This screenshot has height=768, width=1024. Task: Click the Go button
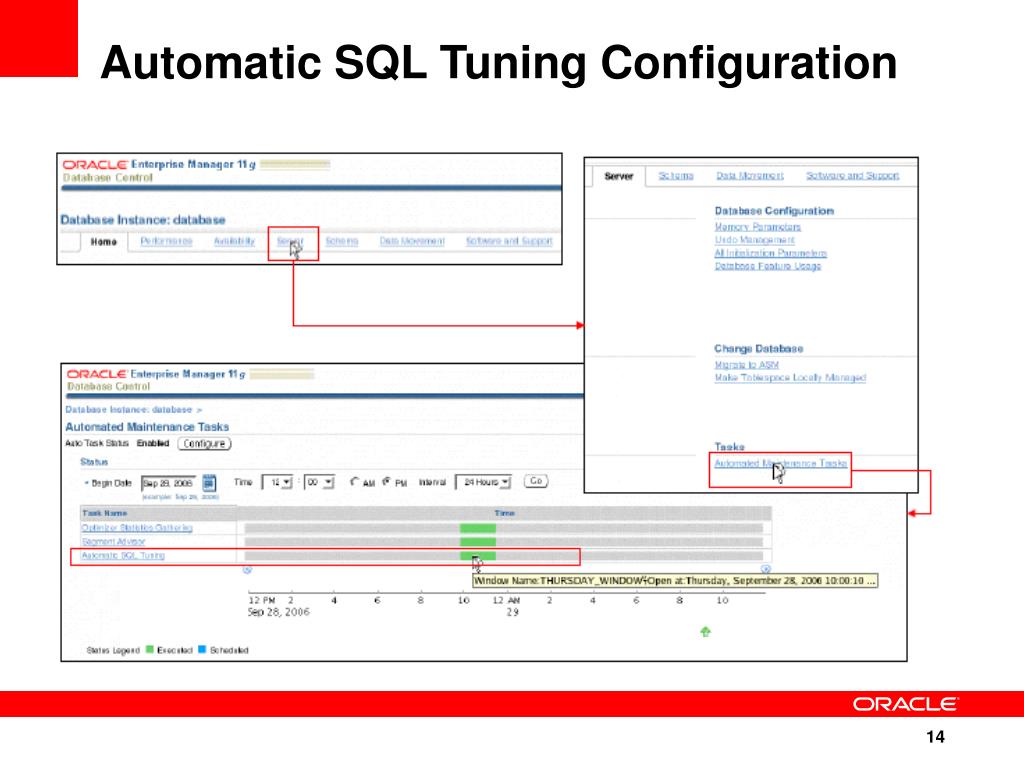(x=536, y=481)
